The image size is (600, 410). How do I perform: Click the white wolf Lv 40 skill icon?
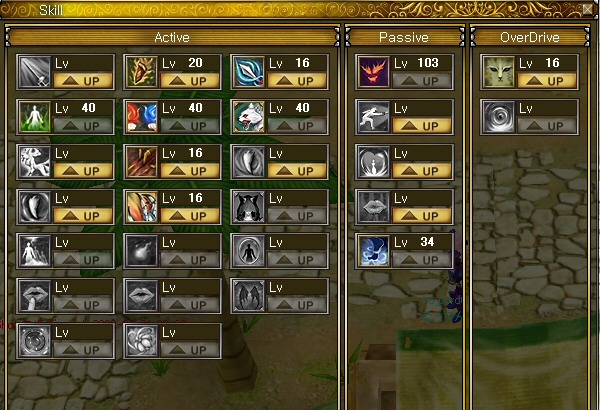click(x=249, y=117)
